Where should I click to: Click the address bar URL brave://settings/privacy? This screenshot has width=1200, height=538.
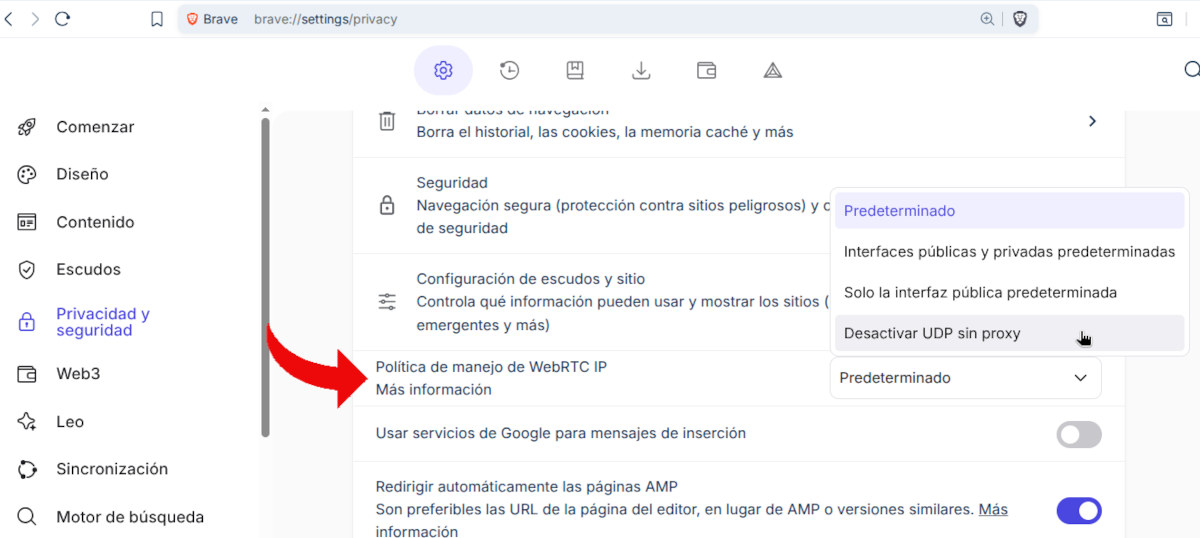pyautogui.click(x=325, y=19)
